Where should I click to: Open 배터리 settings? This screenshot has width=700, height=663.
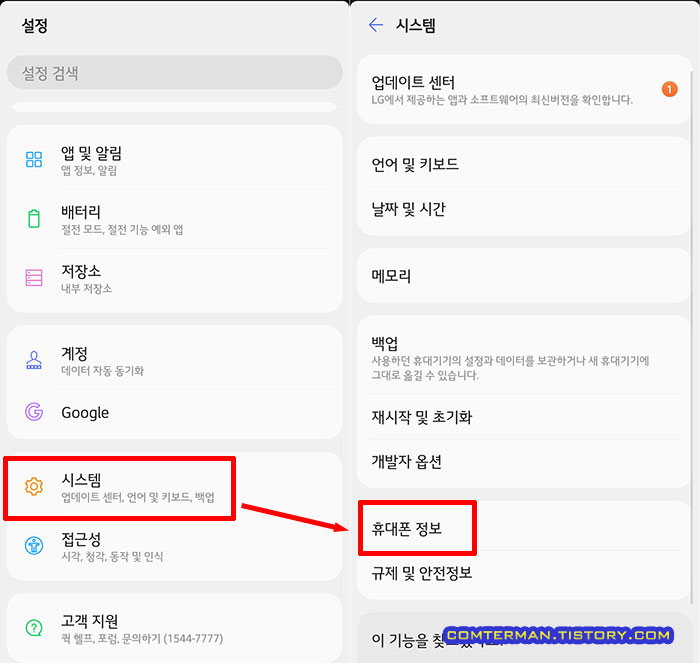(x=175, y=219)
